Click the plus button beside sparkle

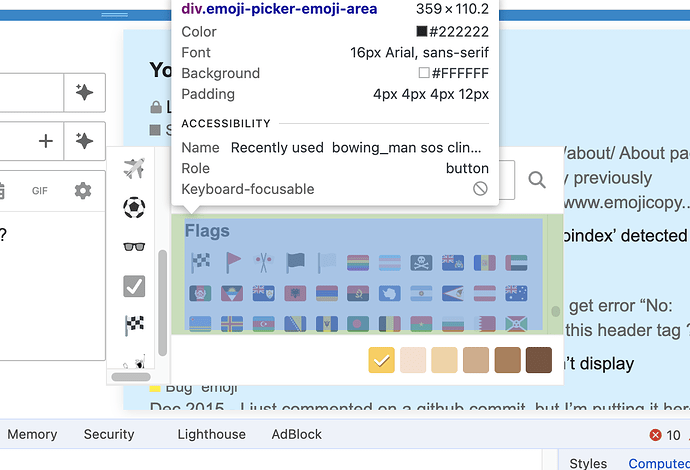coord(46,141)
